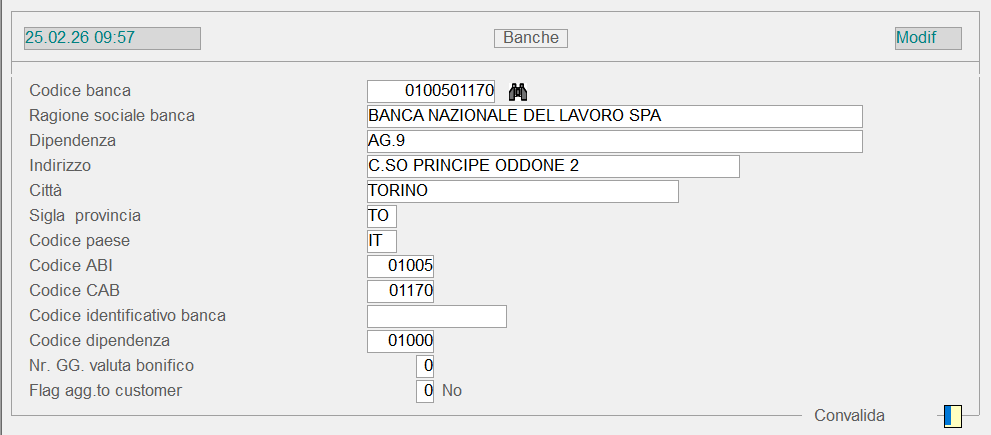Click the Codice ABI field
991x435 pixels.
tap(401, 266)
